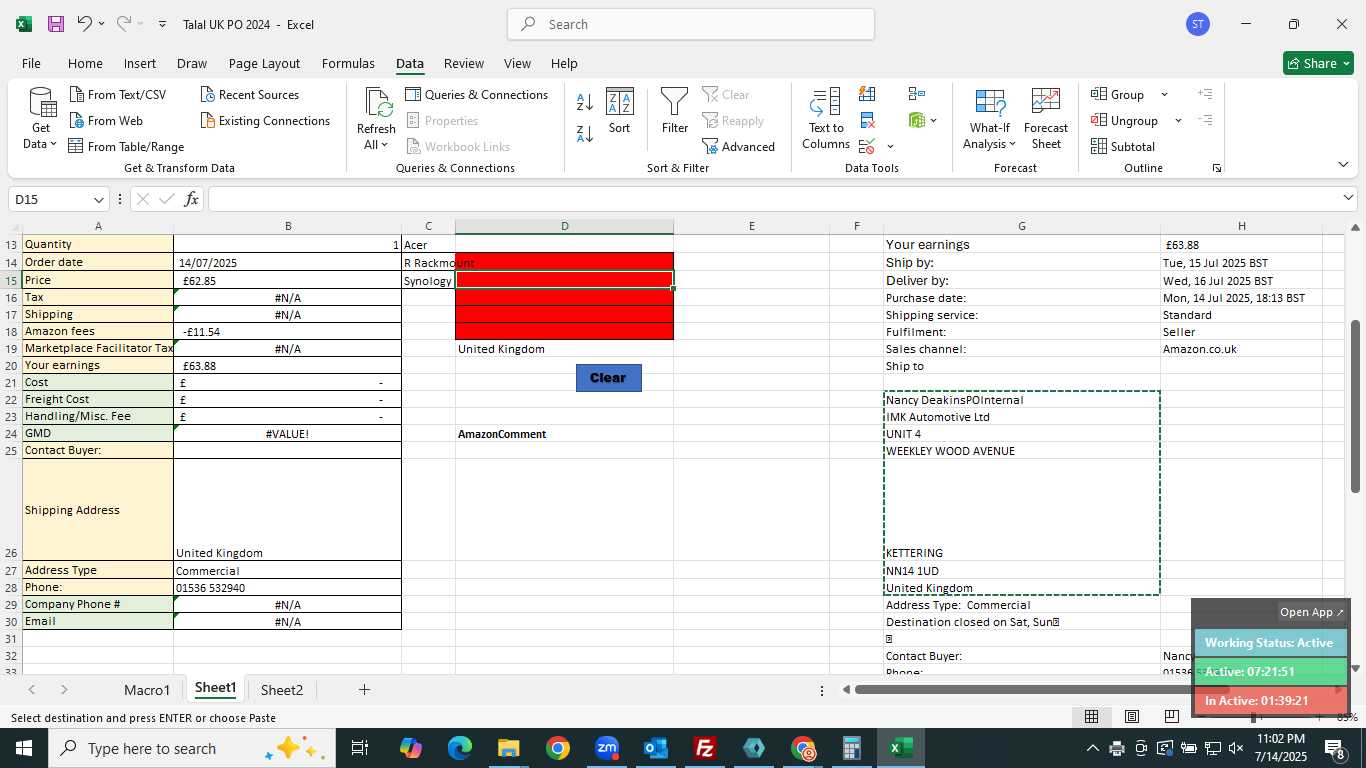The image size is (1366, 768).
Task: Switch to the Home tab
Action: tap(85, 63)
